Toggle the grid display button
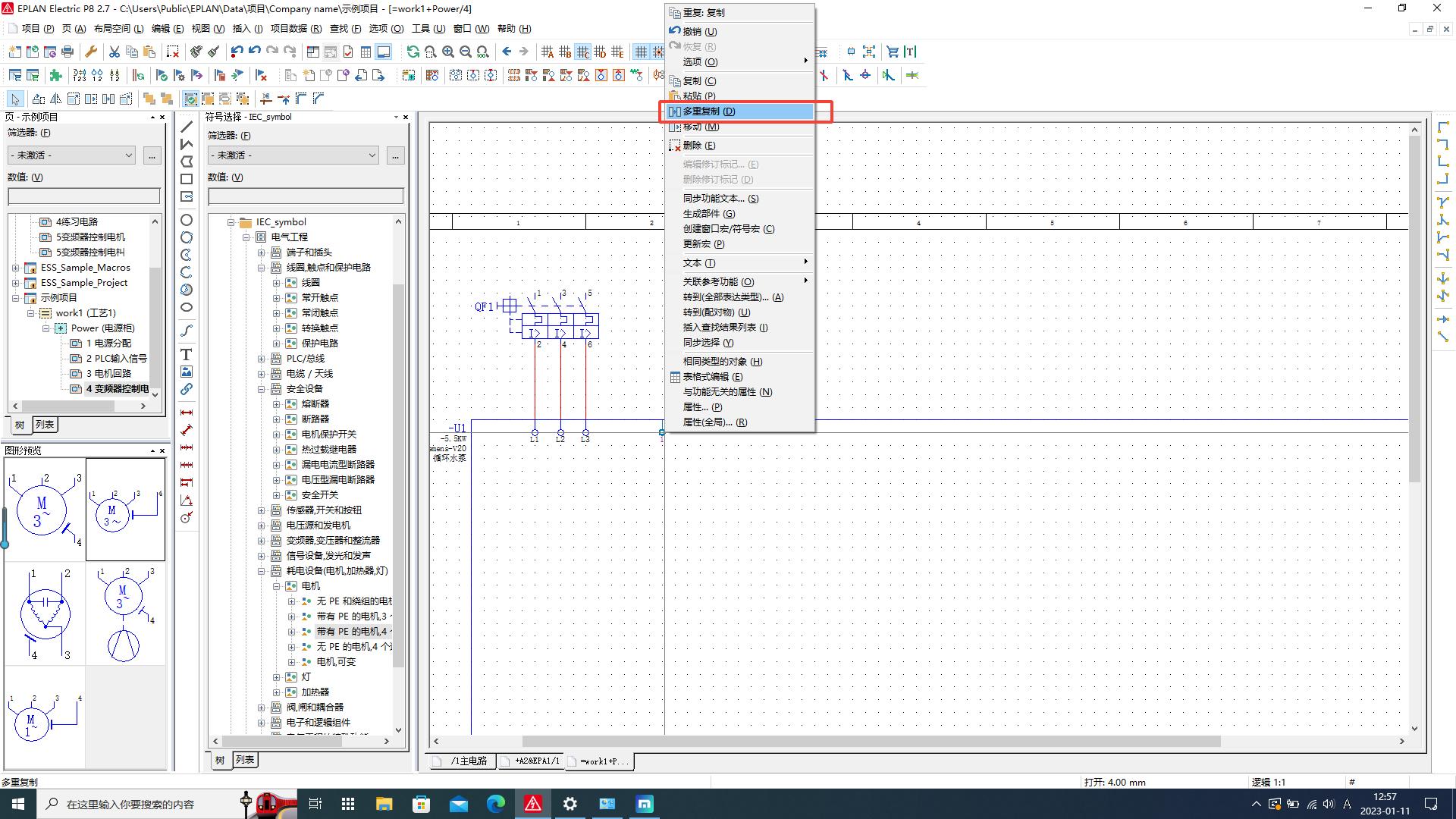Screen dimensions: 1456x819 click(x=641, y=52)
